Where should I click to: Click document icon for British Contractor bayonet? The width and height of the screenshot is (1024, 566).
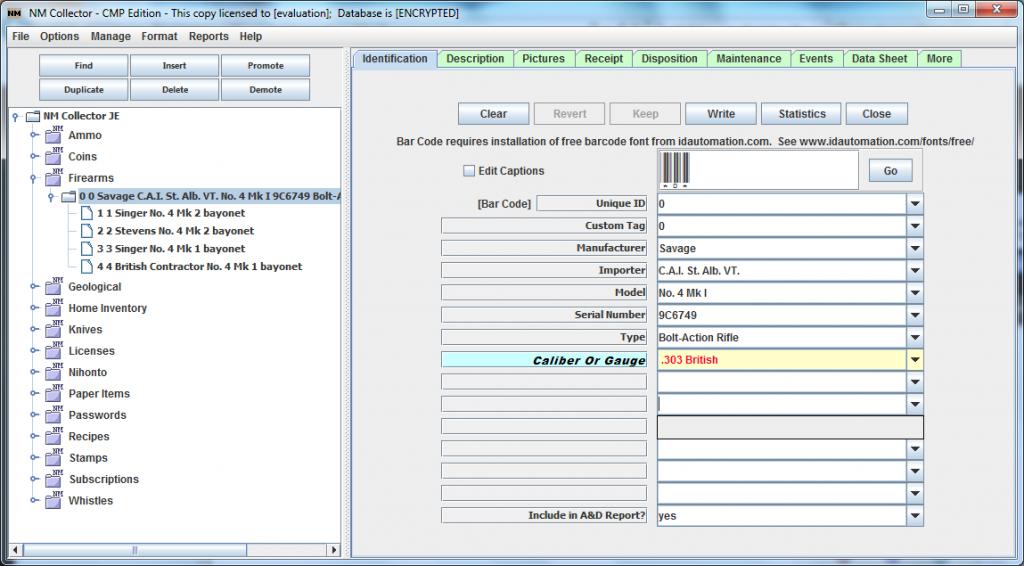pos(87,266)
